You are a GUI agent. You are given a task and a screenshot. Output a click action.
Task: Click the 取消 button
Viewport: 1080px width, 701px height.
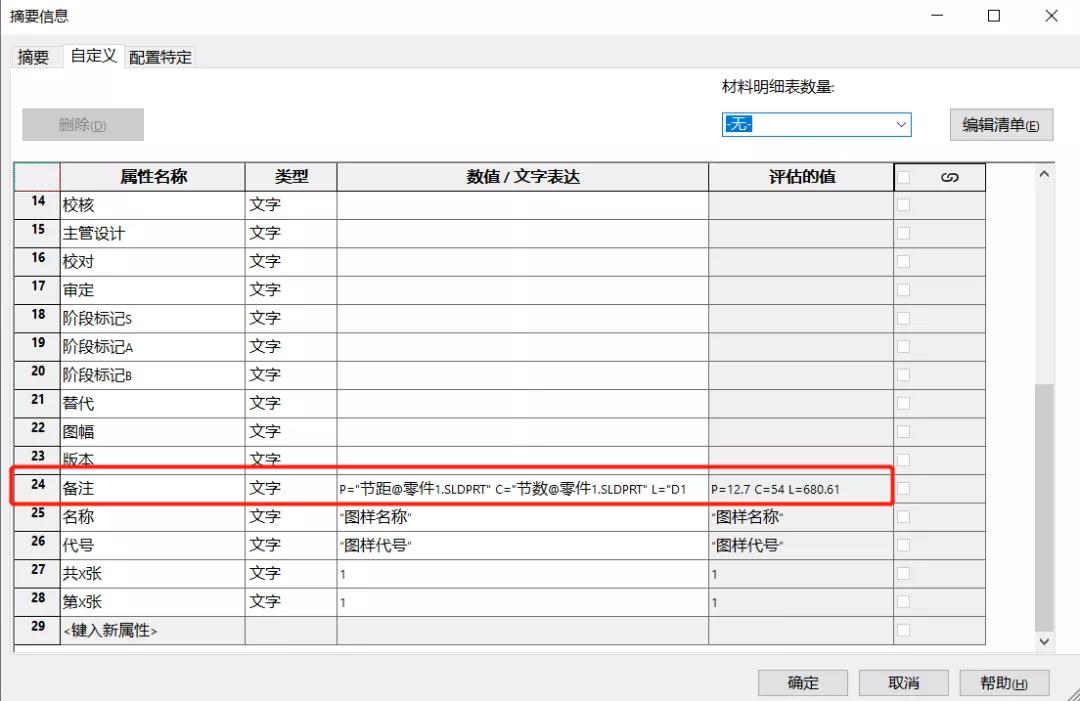(x=901, y=682)
